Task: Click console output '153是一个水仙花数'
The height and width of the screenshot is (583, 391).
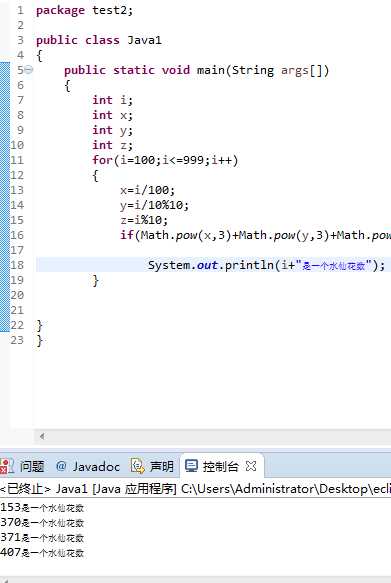Action: click(x=42, y=508)
